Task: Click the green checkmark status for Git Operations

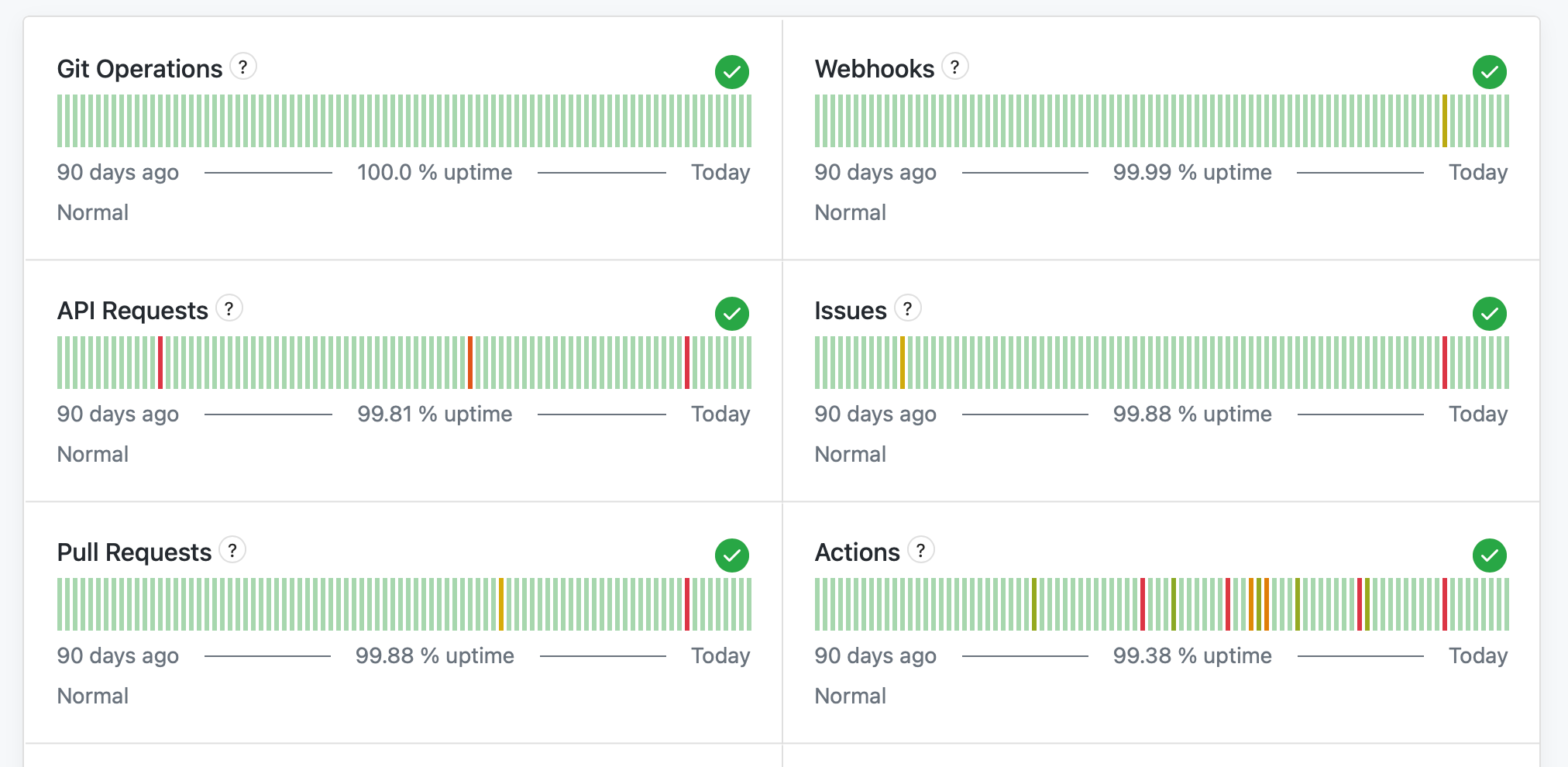Action: click(x=732, y=72)
